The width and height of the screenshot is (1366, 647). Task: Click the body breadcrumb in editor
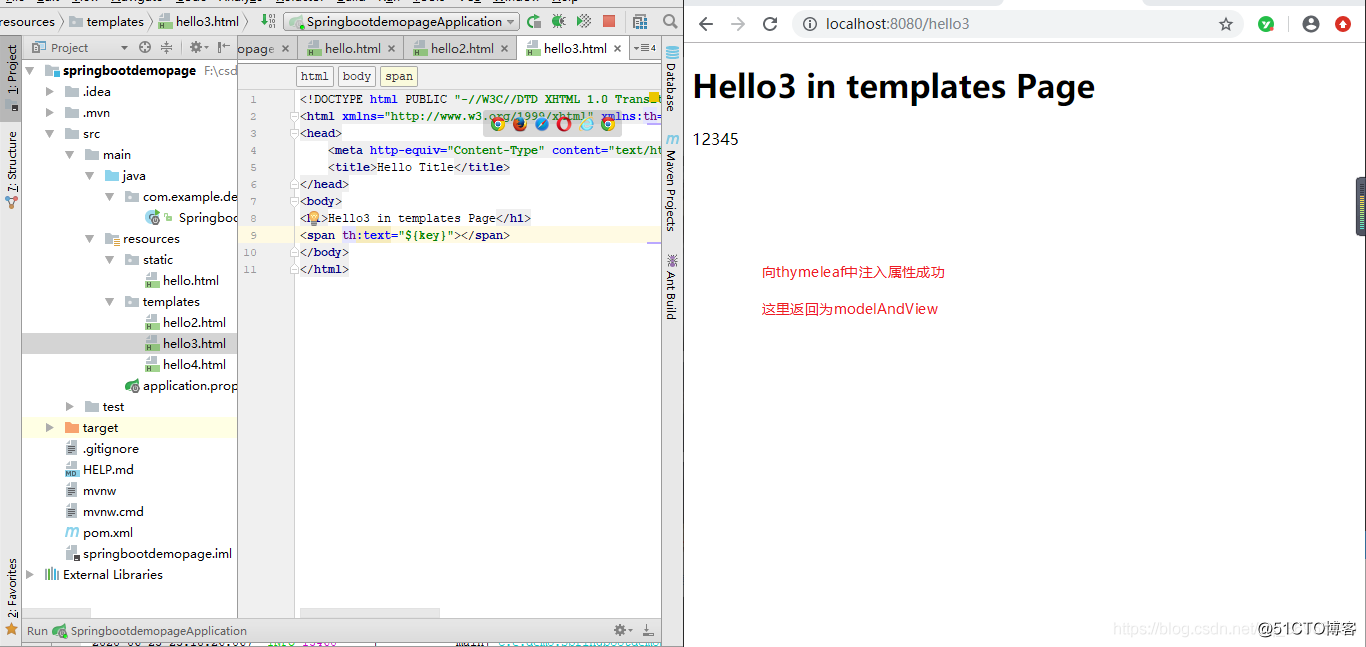pyautogui.click(x=356, y=76)
